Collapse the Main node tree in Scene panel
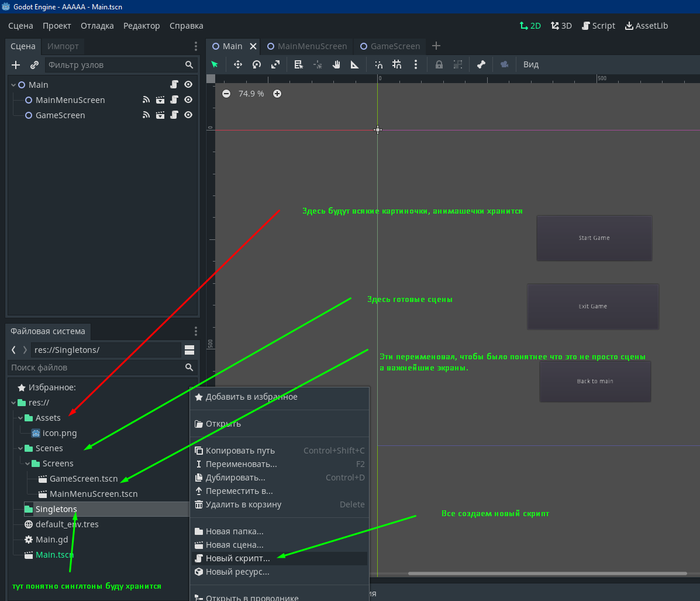The height and width of the screenshot is (601, 700). pos(12,85)
